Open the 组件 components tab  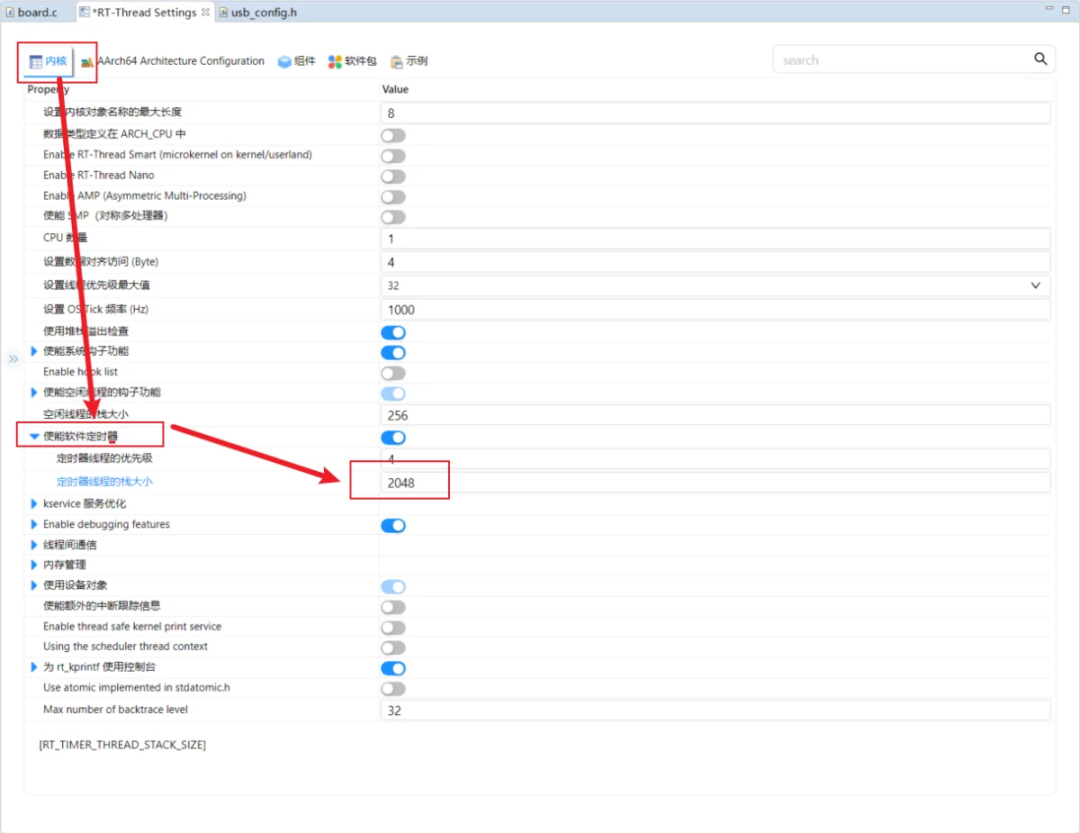(x=297, y=61)
